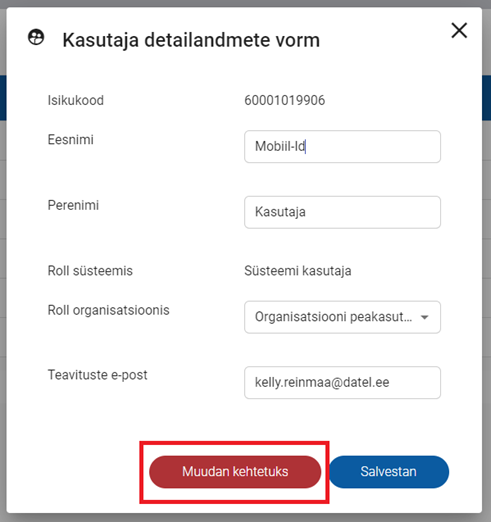Click the Roll organisatsioonis label
Image resolution: width=491 pixels, height=522 pixels.
(x=109, y=310)
